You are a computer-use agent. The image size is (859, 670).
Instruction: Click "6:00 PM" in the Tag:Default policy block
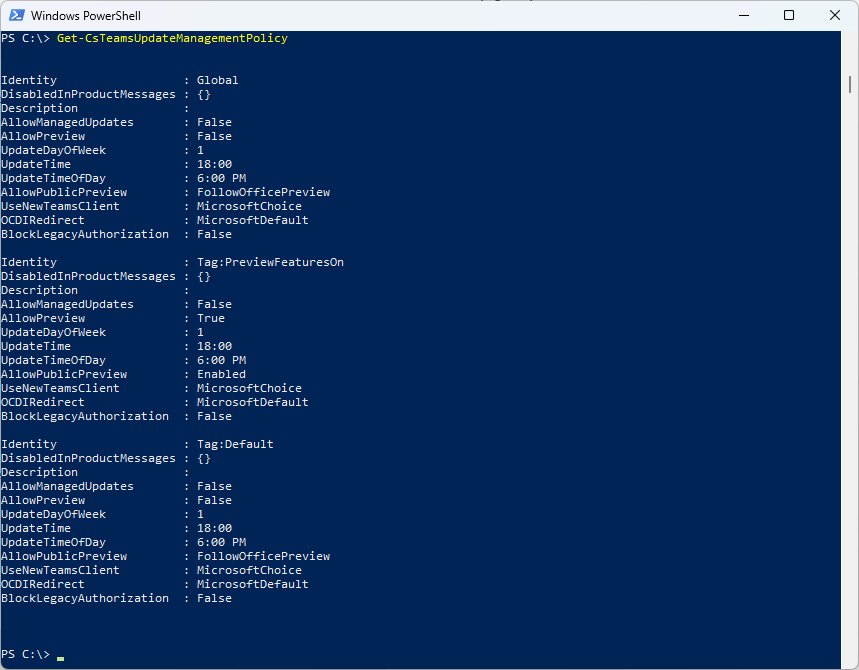[x=221, y=542]
